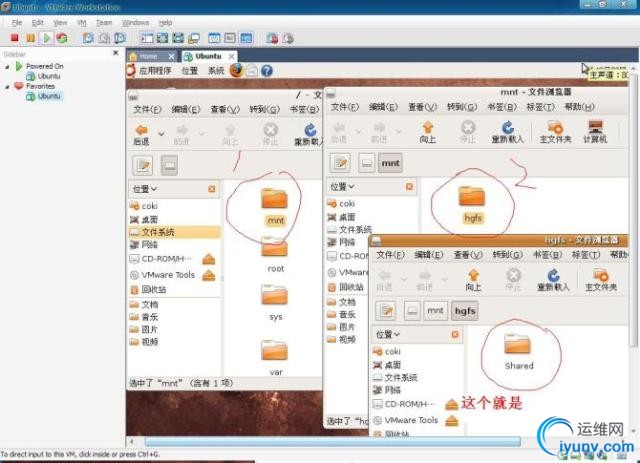Image resolution: width=640 pixels, height=463 pixels.
Task: Click Reload icon in root file browser
Action: 309,134
